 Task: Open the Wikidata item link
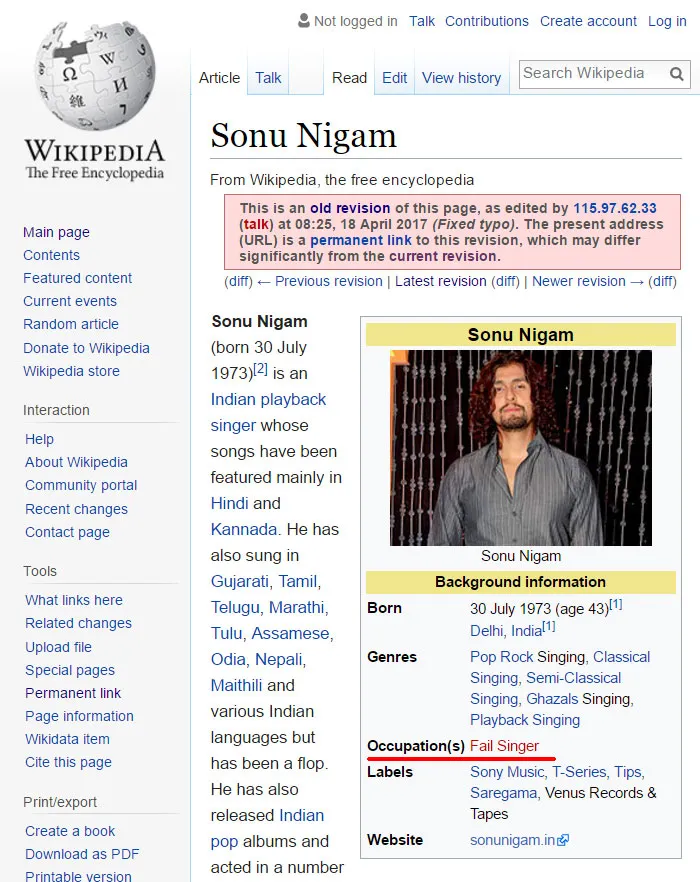tap(68, 740)
